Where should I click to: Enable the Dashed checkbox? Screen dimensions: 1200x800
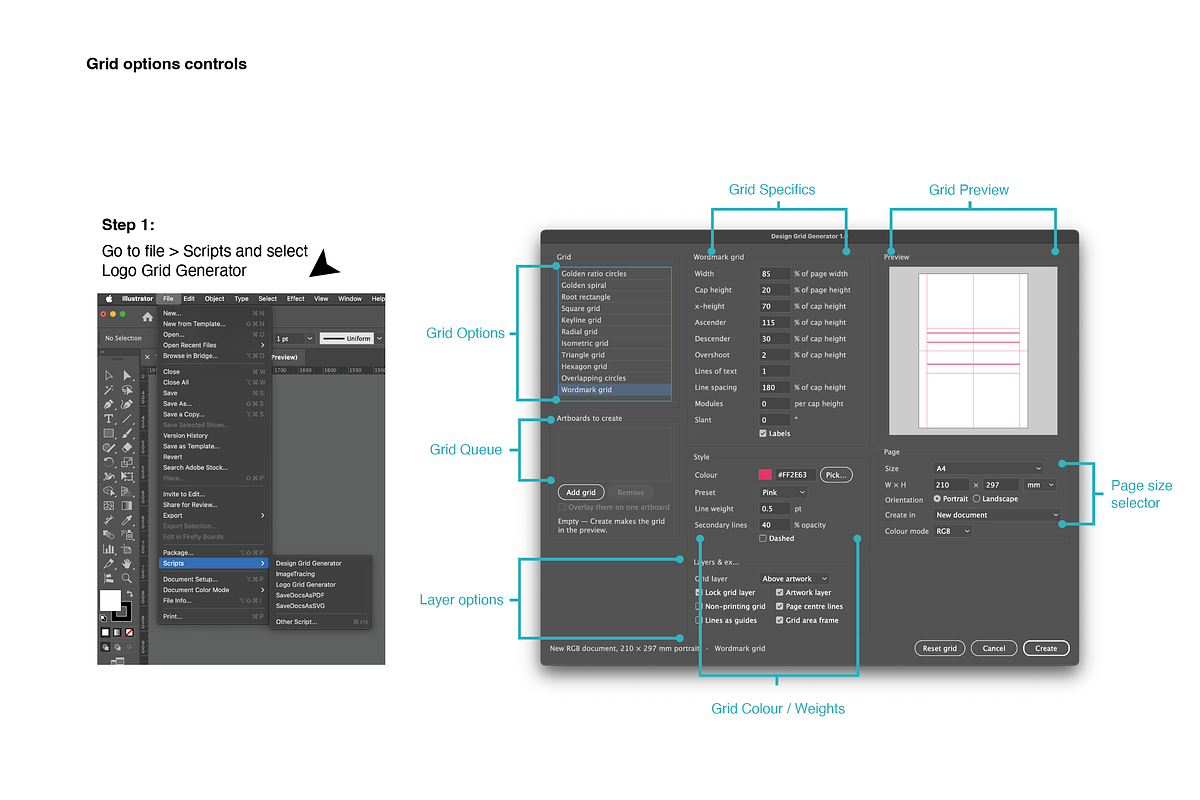click(763, 538)
